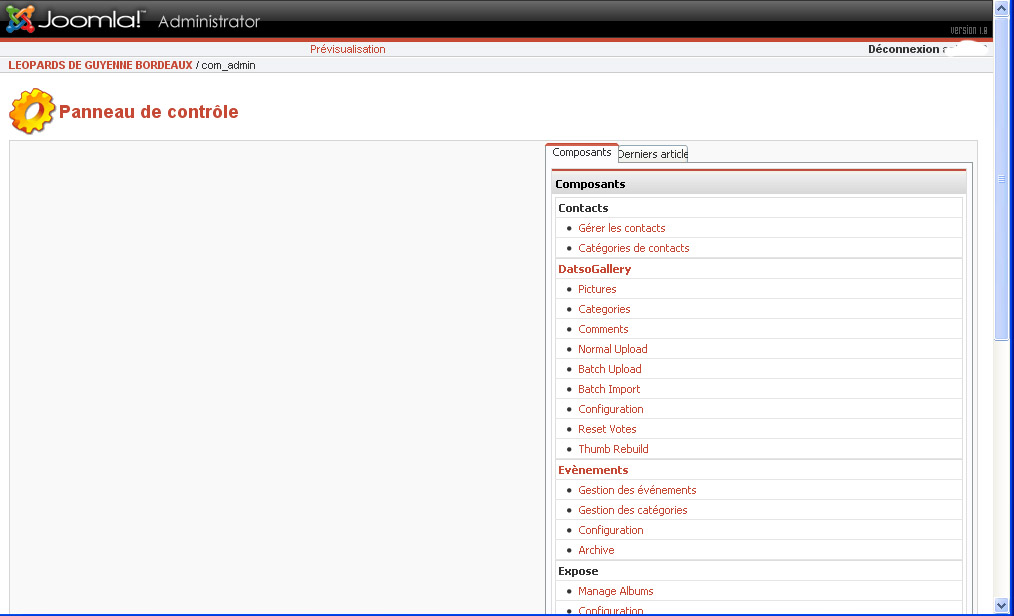The width and height of the screenshot is (1014, 616).
Task: Open DatsoGallery Comments
Action: pos(603,329)
